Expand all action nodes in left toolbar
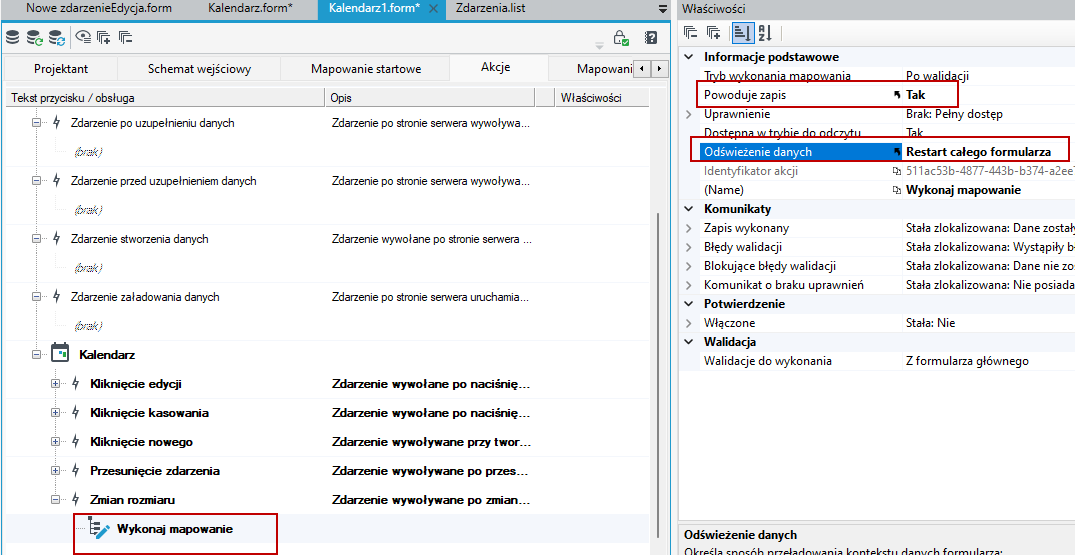The width and height of the screenshot is (1075, 555). tap(104, 37)
